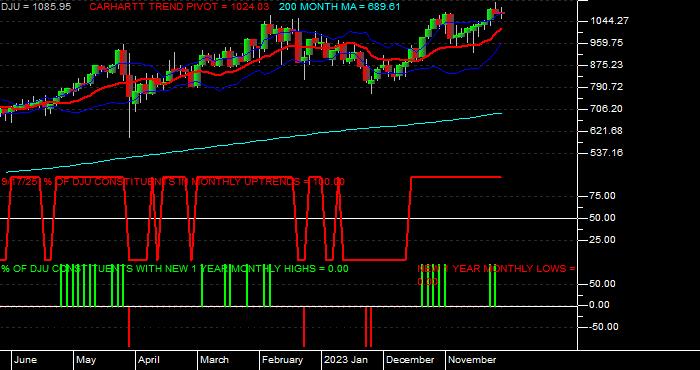Click the new 1 year monthly highs label
Screen dimensions: 700x370
pos(175,269)
